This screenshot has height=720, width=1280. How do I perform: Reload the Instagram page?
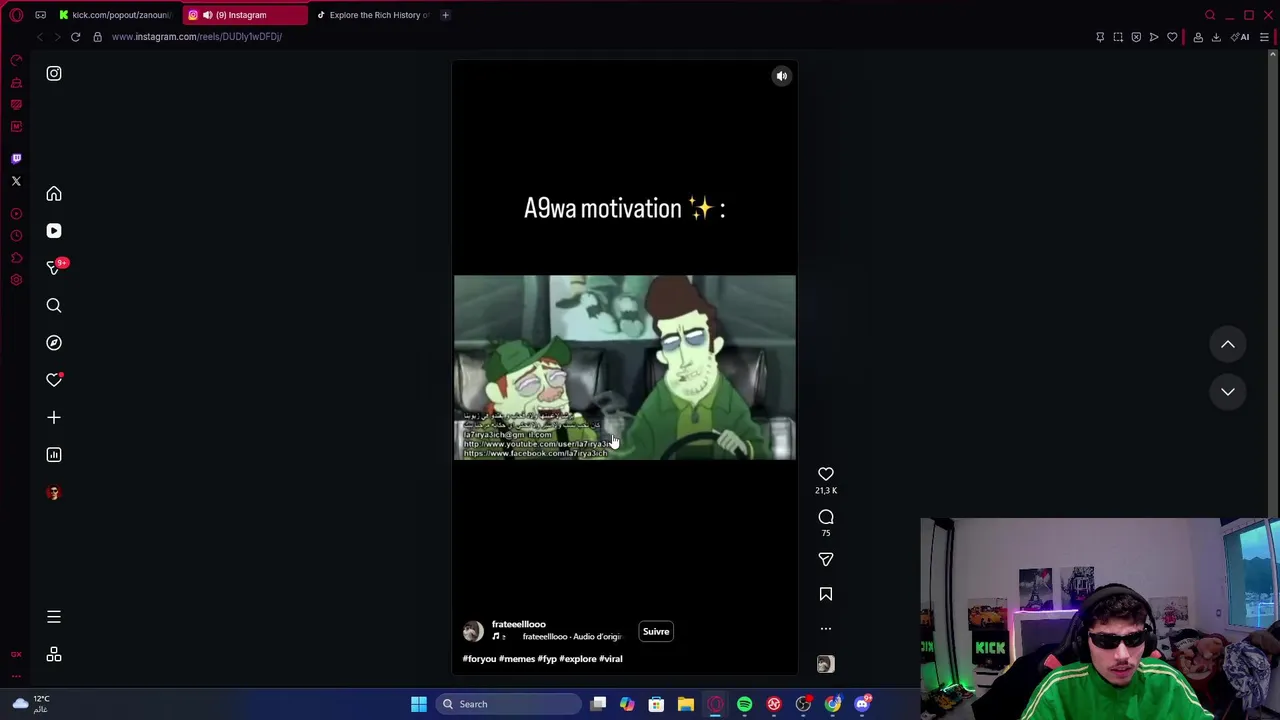[75, 37]
